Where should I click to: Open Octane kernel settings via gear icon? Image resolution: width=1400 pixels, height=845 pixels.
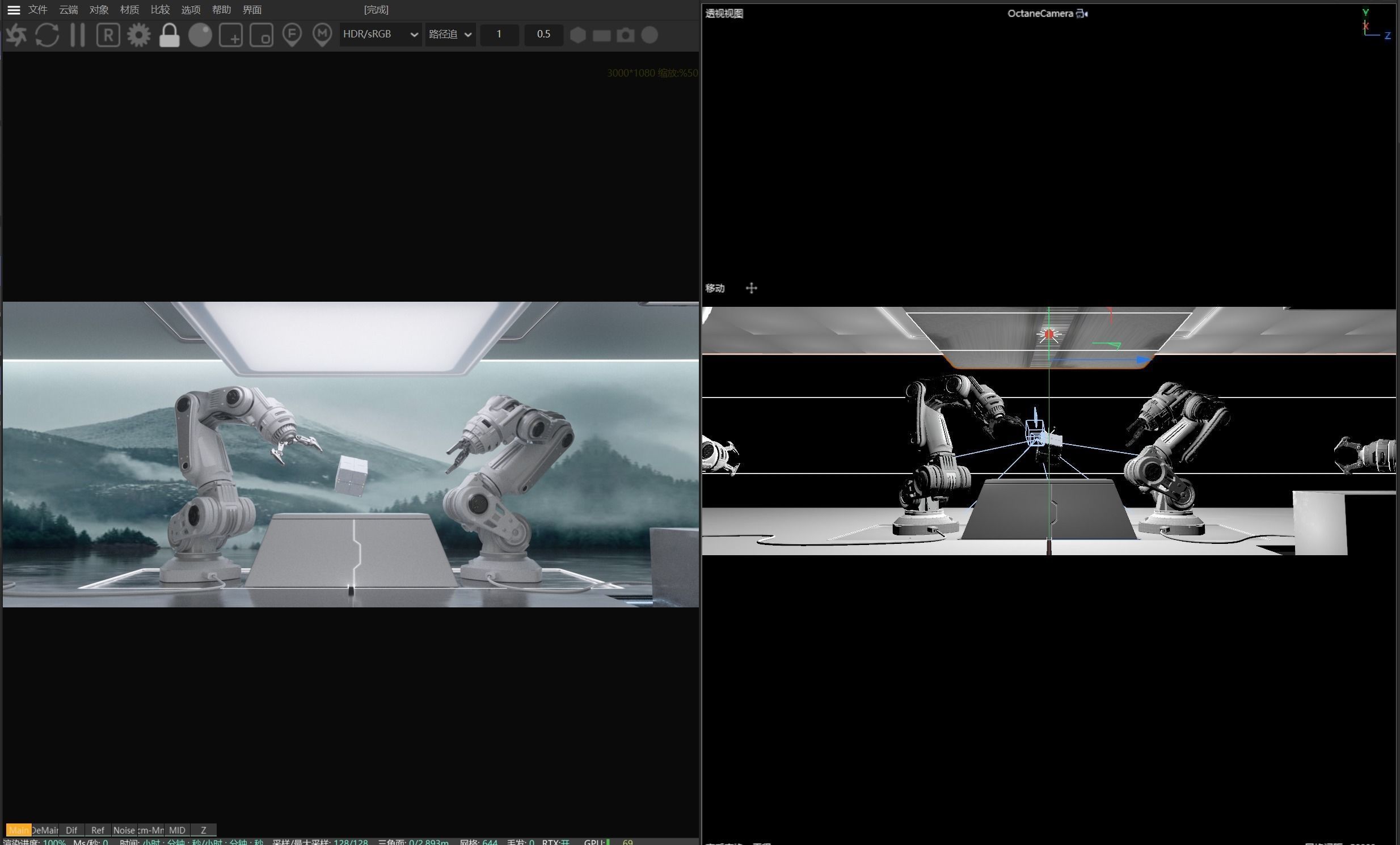coord(138,35)
